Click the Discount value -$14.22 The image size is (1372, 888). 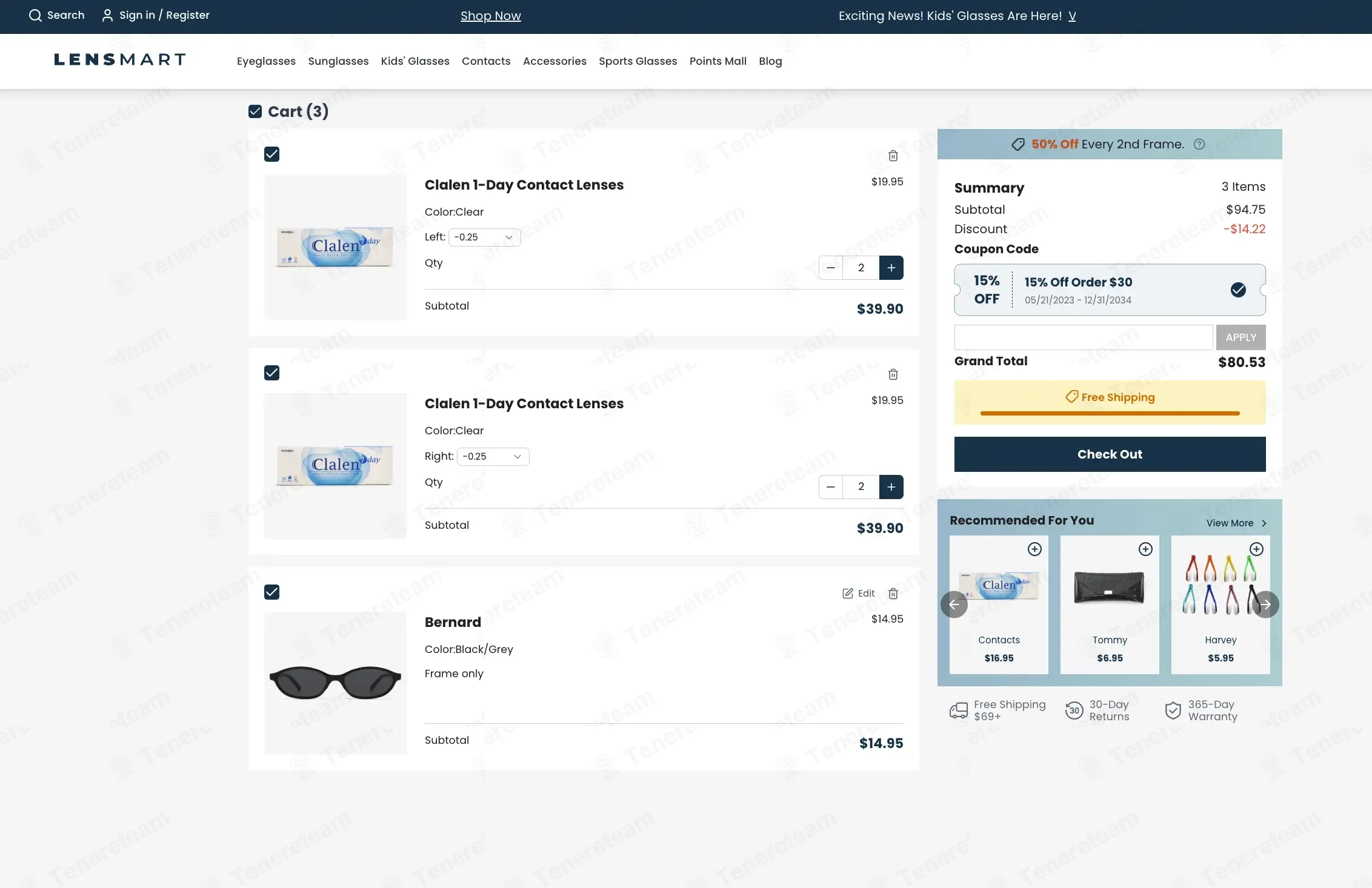1244,229
